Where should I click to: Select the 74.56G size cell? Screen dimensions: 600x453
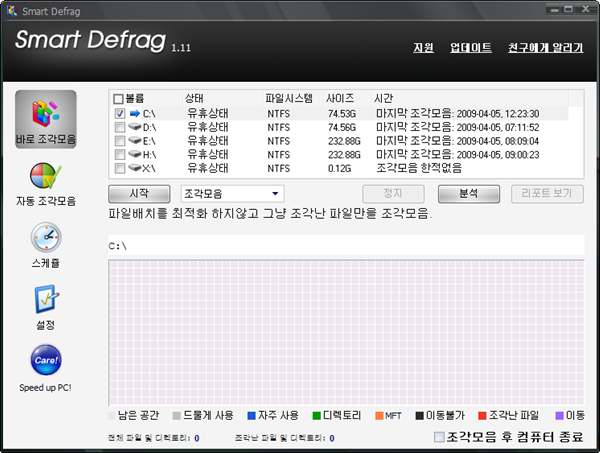click(342, 127)
